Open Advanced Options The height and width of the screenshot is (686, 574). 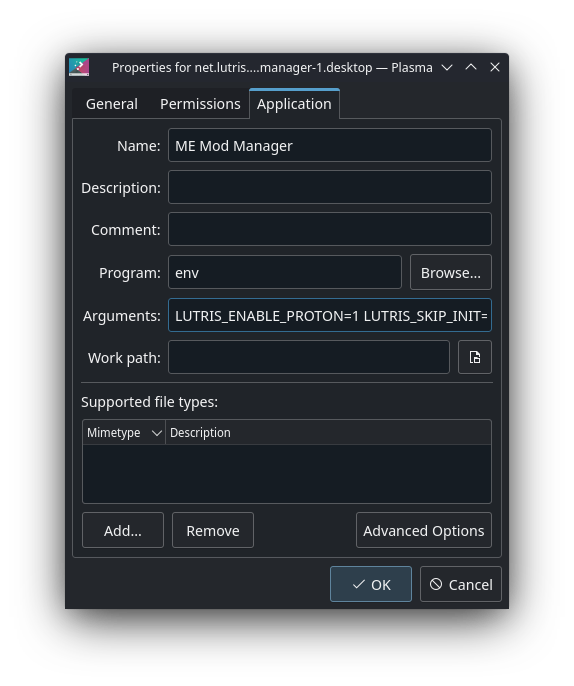pos(424,530)
